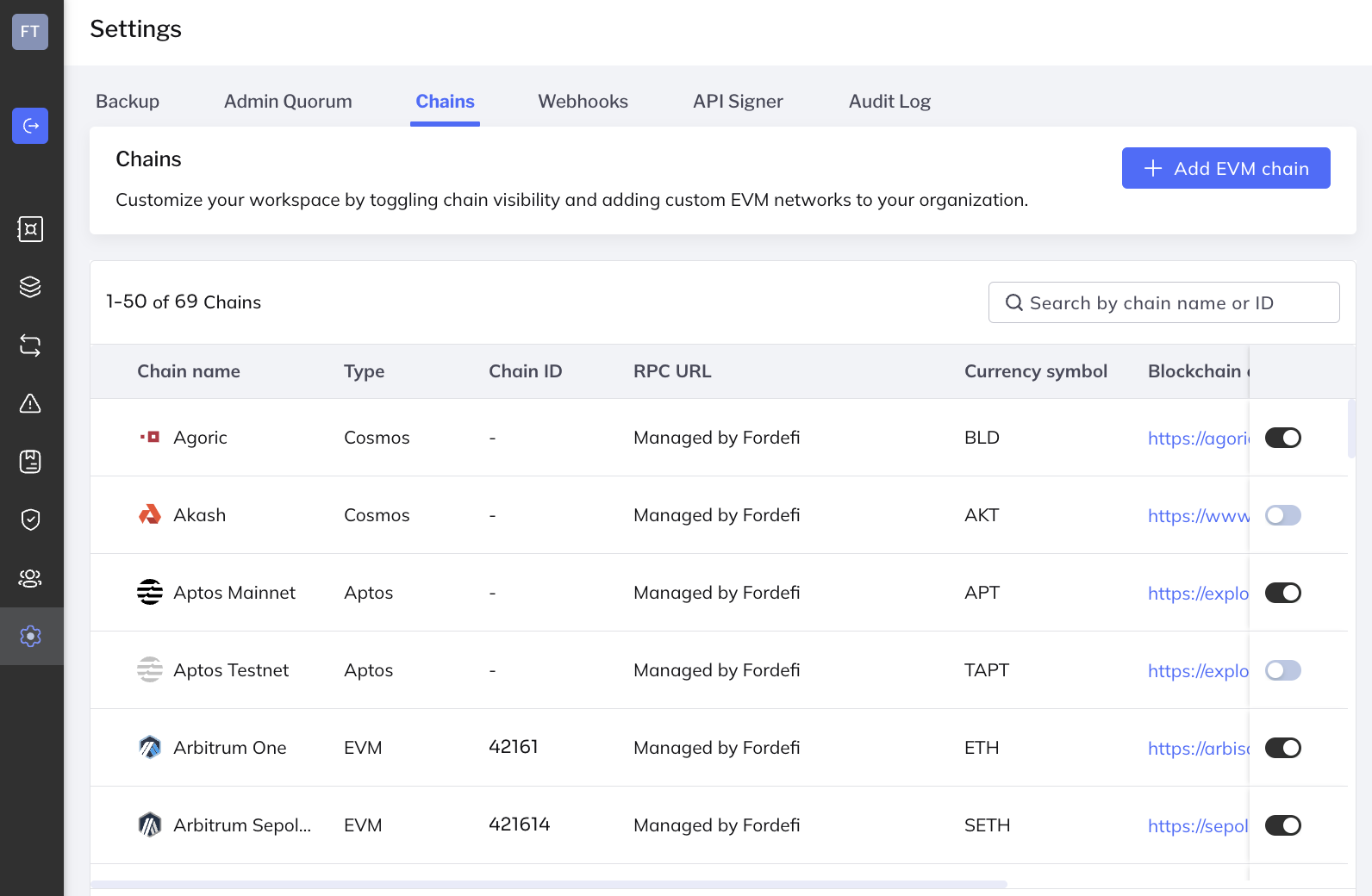Switch to the Admin Quorum tab
Viewport: 1372px width, 896px height.
(x=288, y=101)
